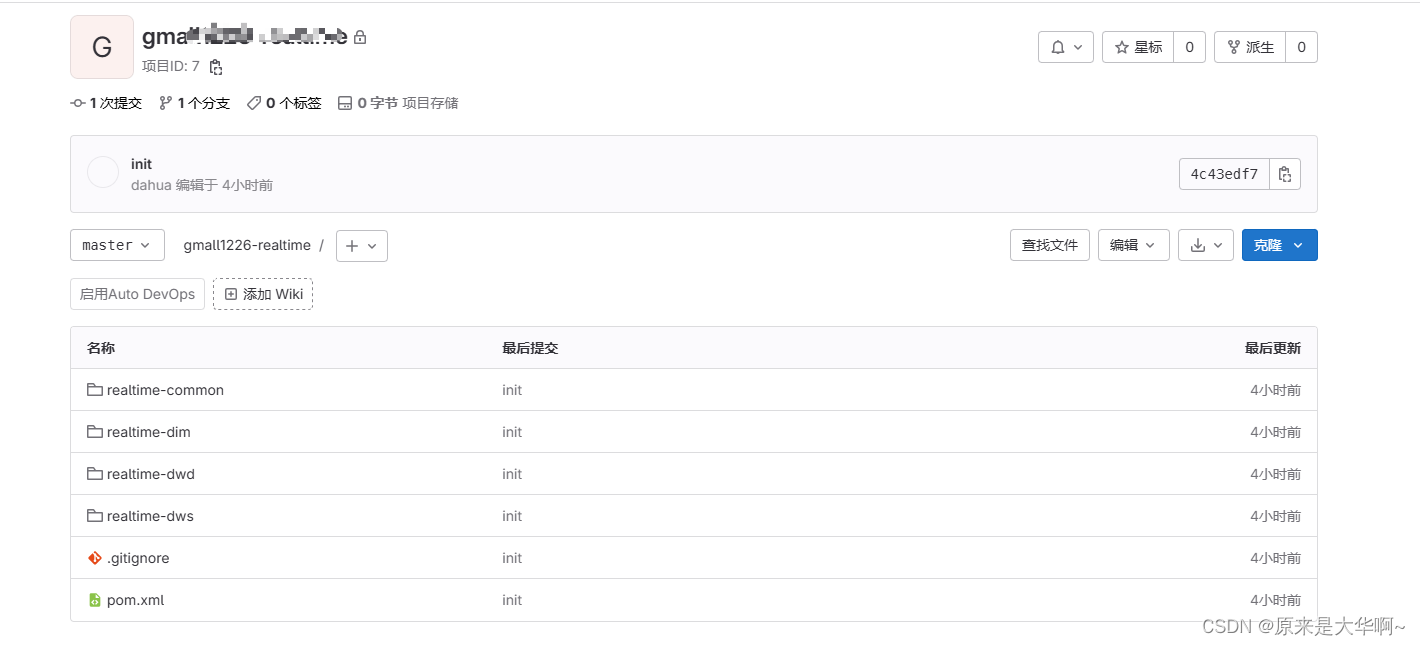Click the tag icon next to 0个标签
This screenshot has width=1420, height=646.
click(x=253, y=102)
